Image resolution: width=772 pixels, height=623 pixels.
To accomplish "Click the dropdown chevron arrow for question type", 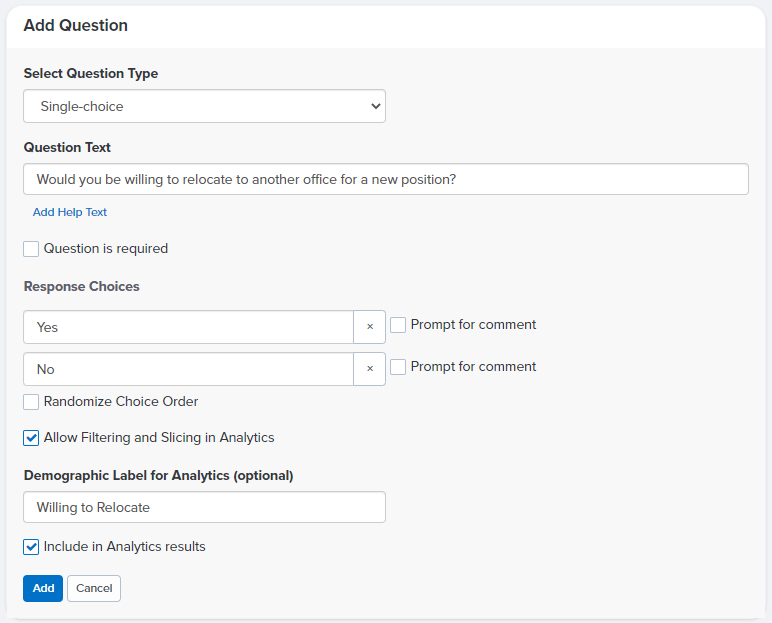I will pos(376,106).
